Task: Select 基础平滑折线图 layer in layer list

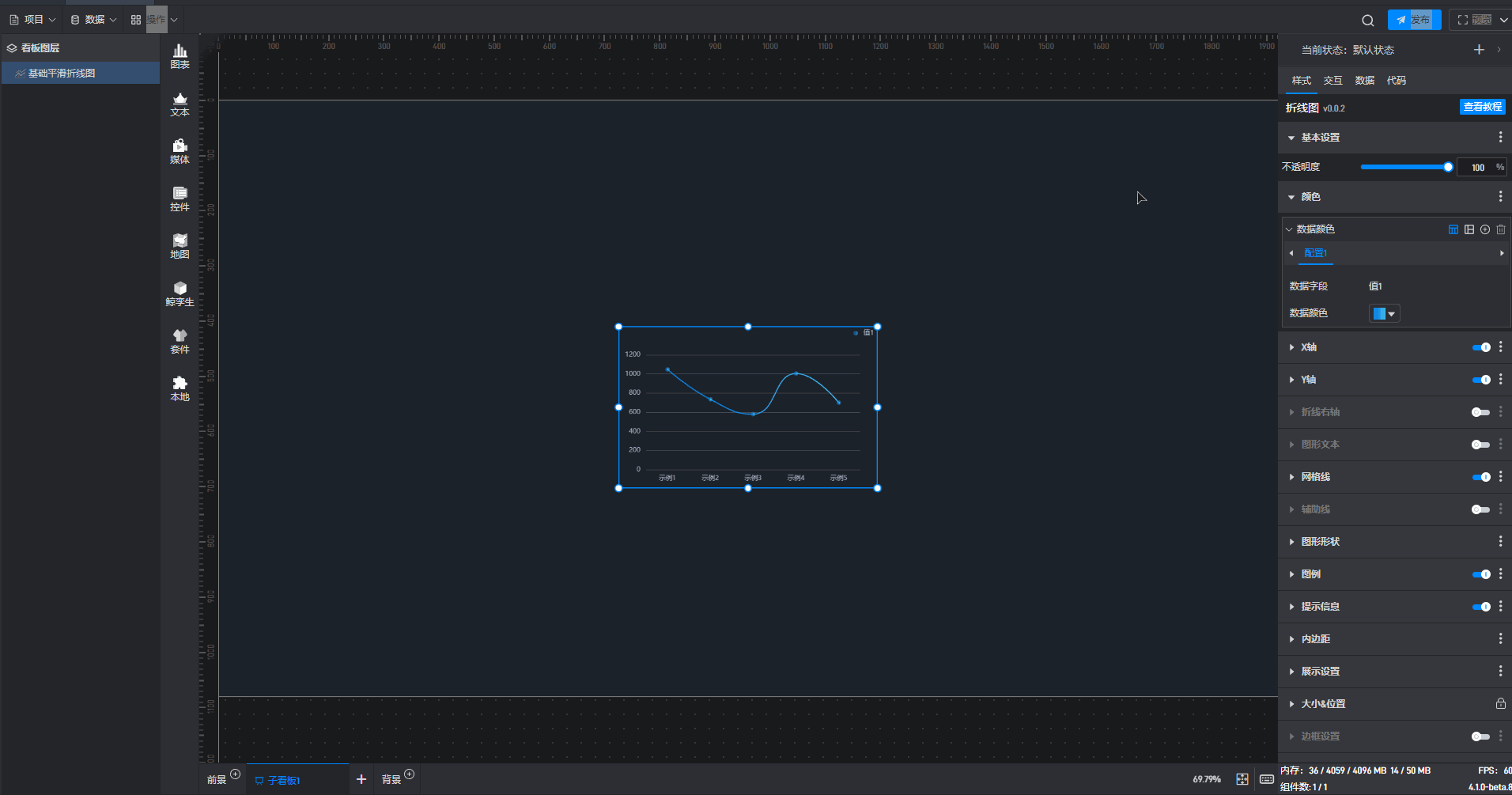Action: pos(81,73)
